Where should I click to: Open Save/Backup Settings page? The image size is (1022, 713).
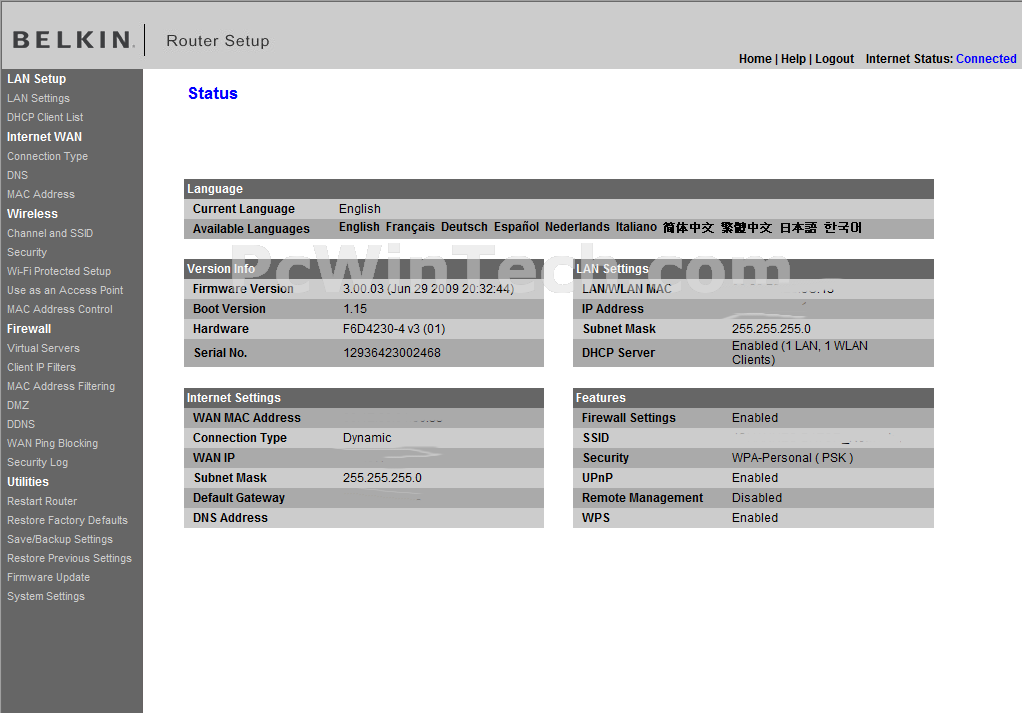tap(59, 539)
